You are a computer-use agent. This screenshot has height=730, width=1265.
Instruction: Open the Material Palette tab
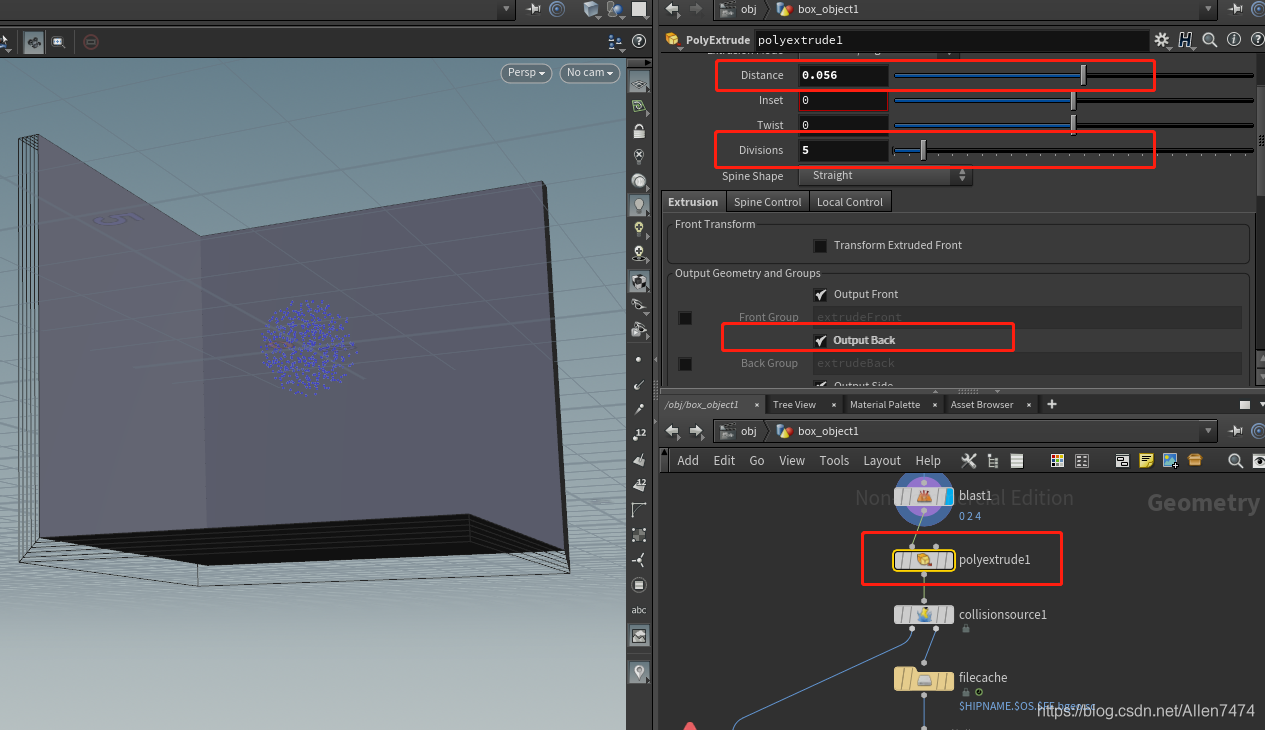coord(885,405)
